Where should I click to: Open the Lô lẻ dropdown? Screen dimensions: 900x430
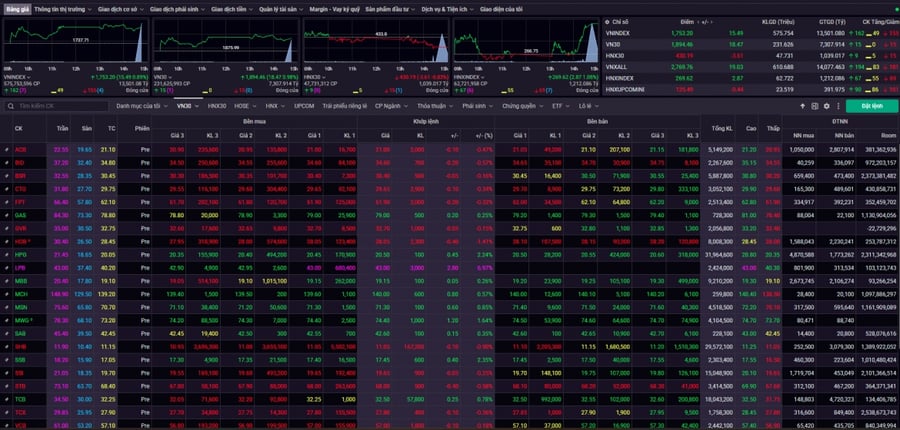click(588, 106)
